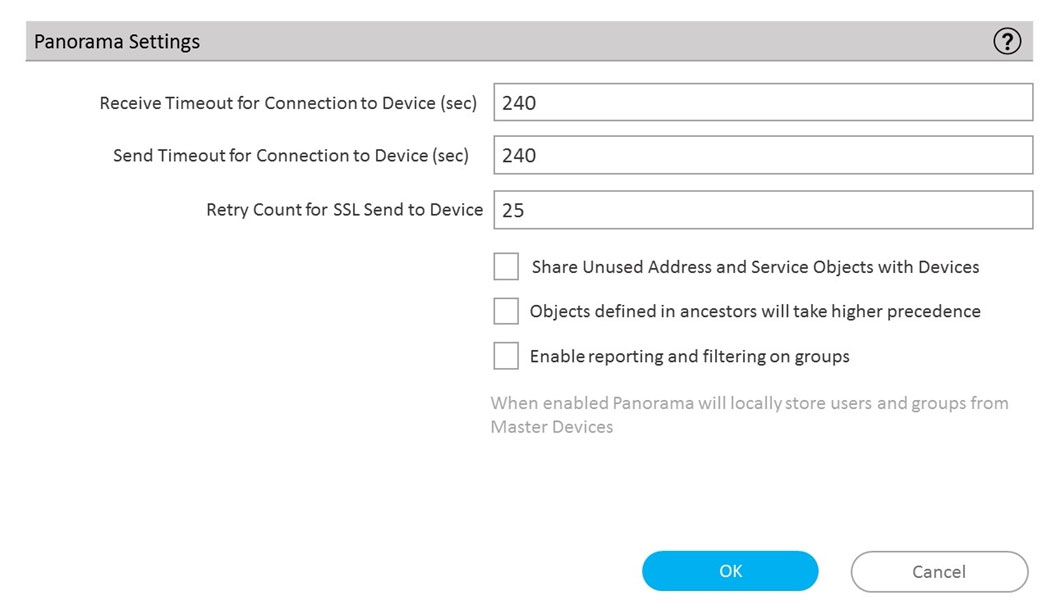This screenshot has height=610, width=1051.
Task: Select the Retry Count for SSL Send field
Action: pos(763,210)
